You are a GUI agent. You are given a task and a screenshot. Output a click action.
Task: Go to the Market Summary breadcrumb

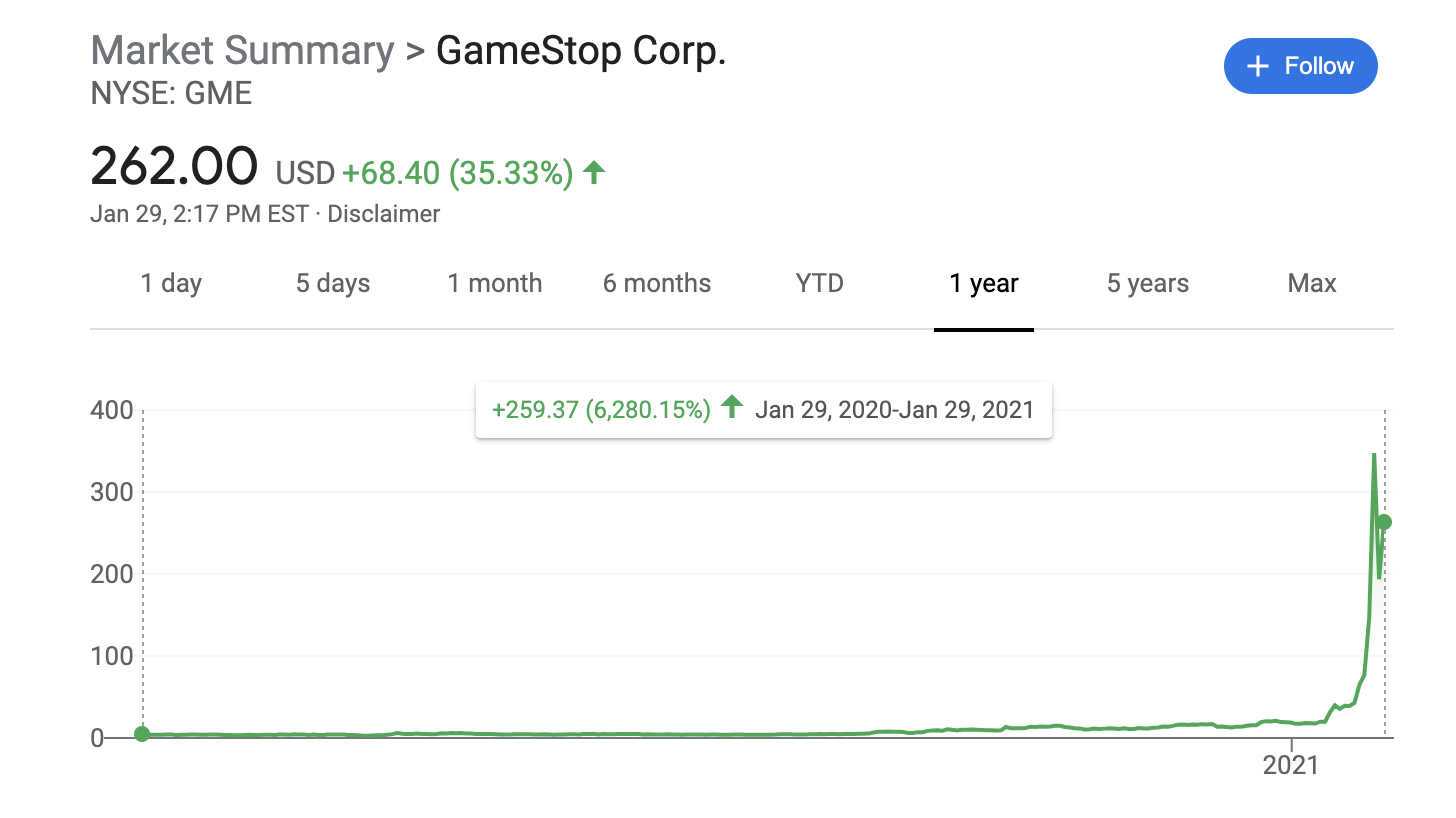click(242, 50)
